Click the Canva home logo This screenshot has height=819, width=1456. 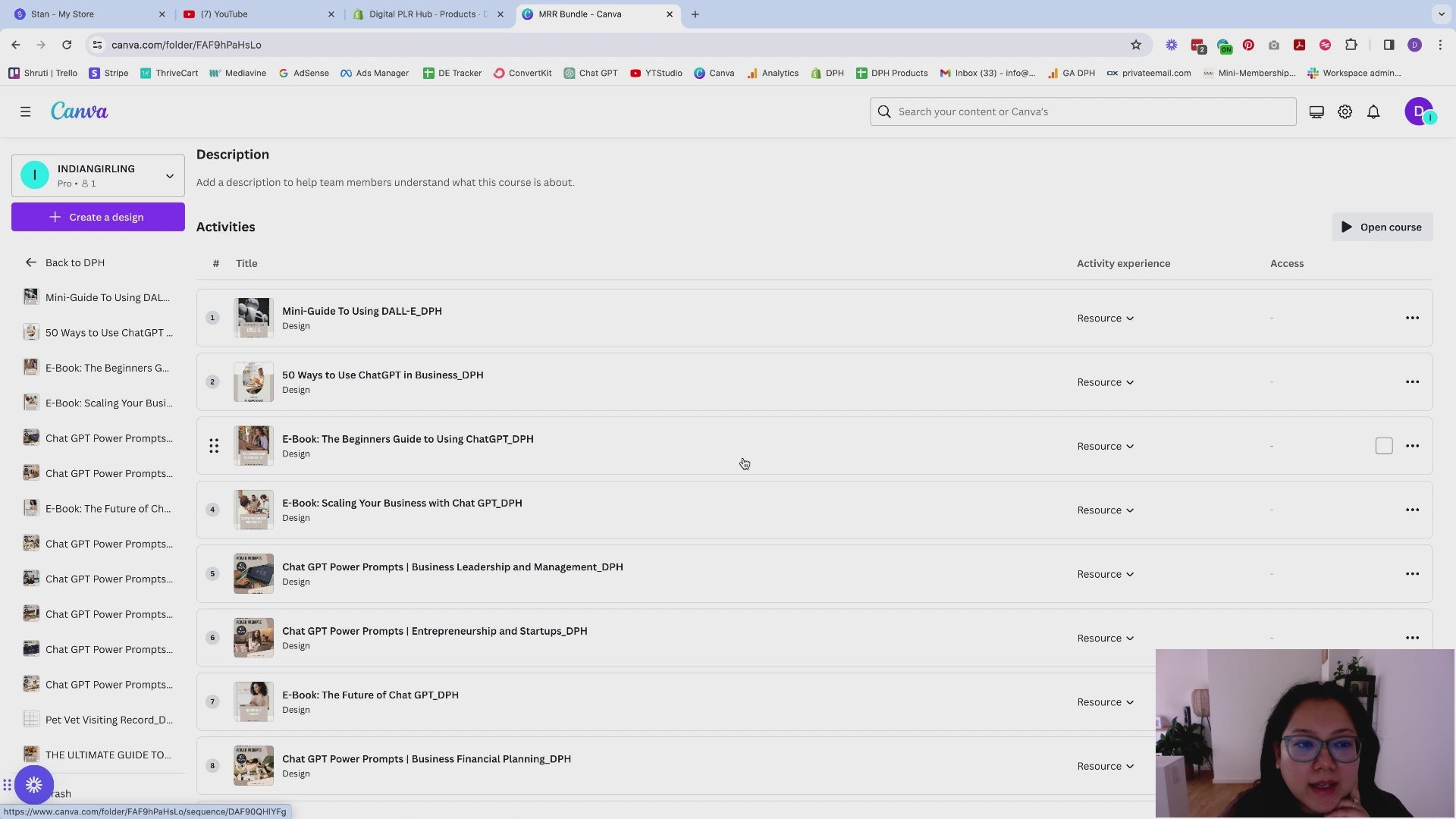pos(79,111)
